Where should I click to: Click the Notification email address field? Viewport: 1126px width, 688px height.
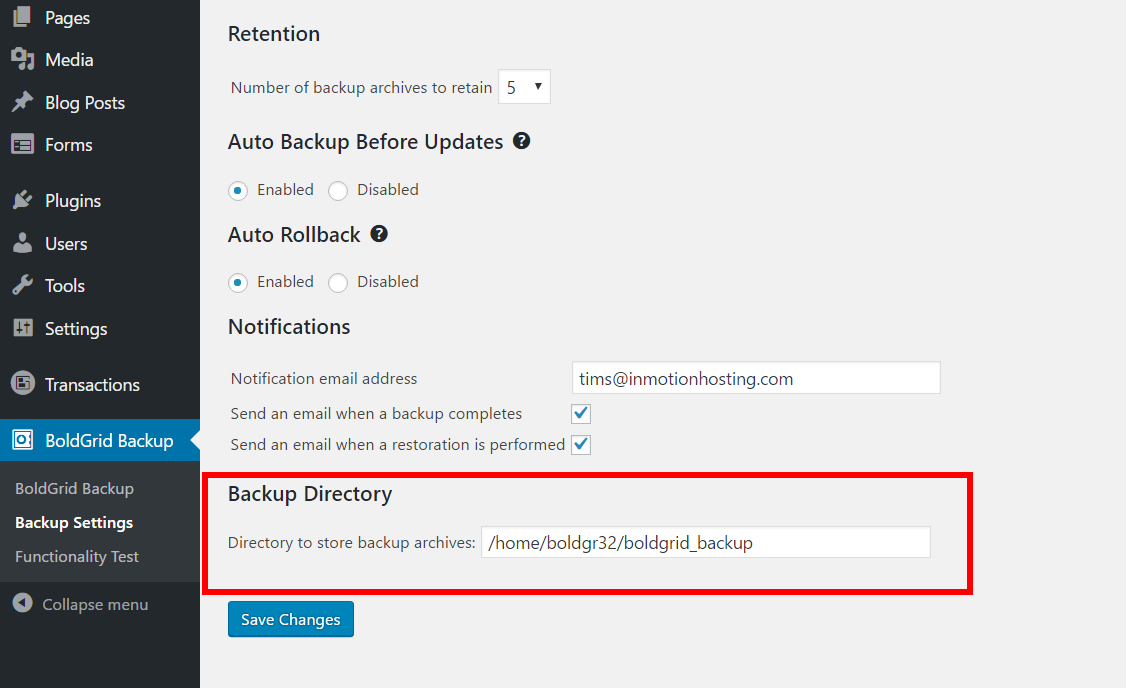pos(756,378)
